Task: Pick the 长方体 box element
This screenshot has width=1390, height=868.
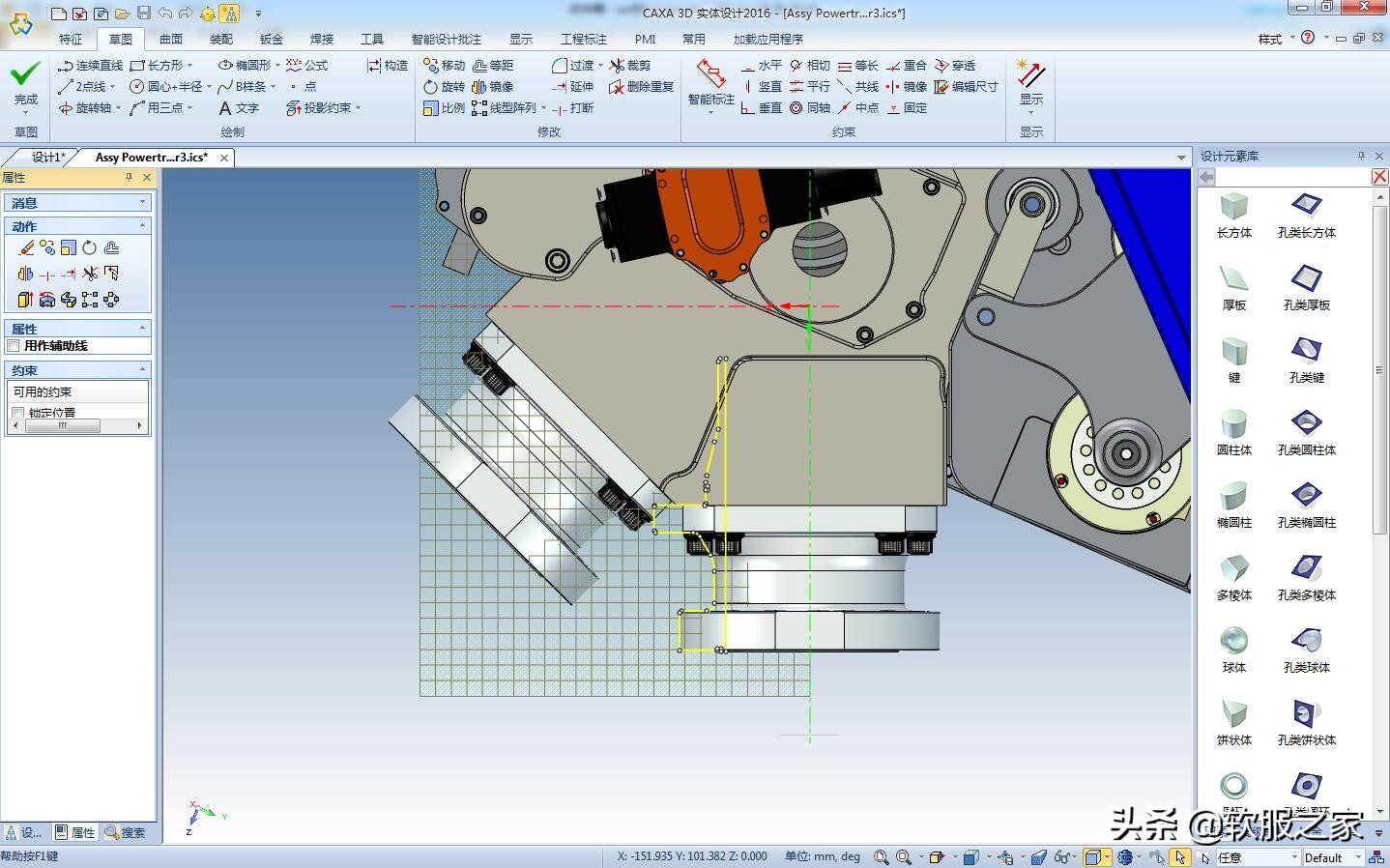Action: click(1234, 215)
